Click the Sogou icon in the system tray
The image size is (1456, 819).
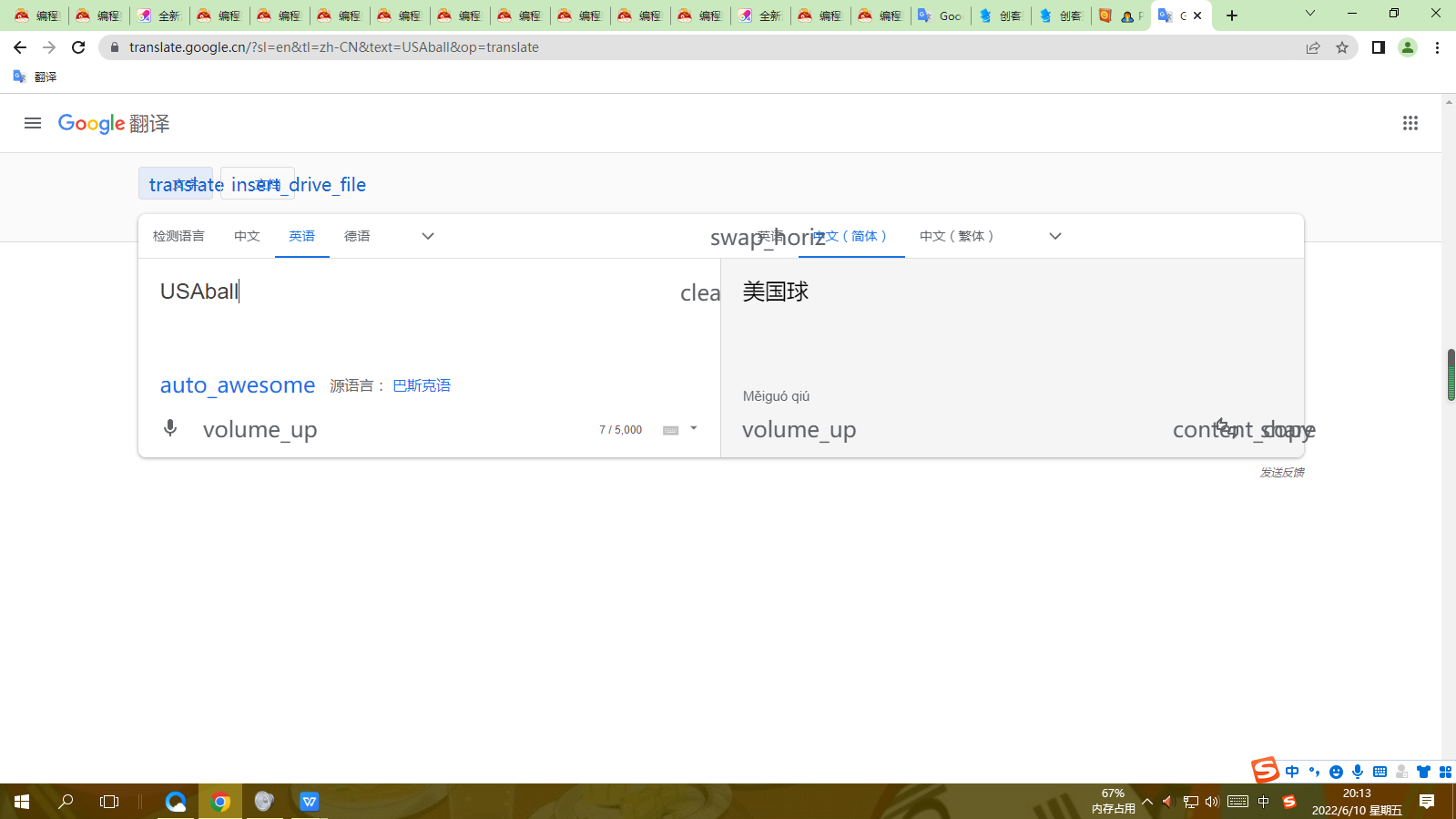pos(1288,802)
